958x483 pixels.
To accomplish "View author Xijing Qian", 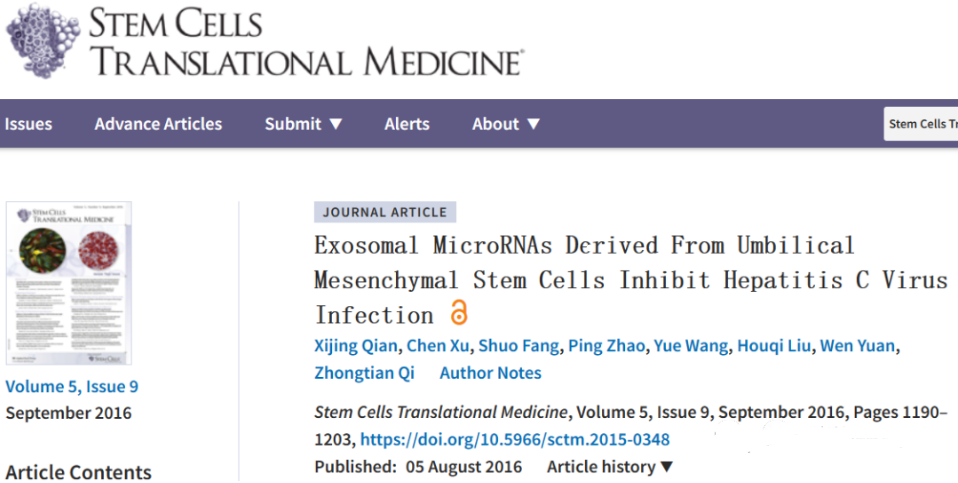I will [356, 346].
